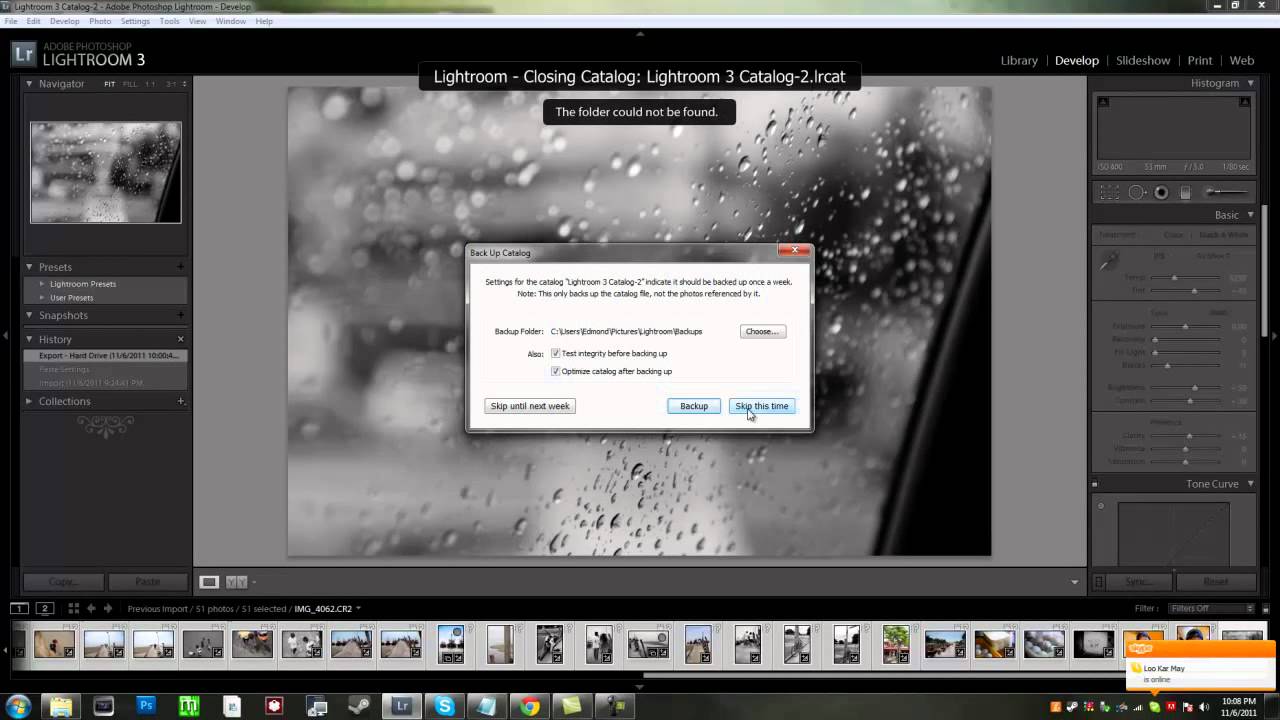Toggle the Sync auto-sync switch

pos(1098,582)
